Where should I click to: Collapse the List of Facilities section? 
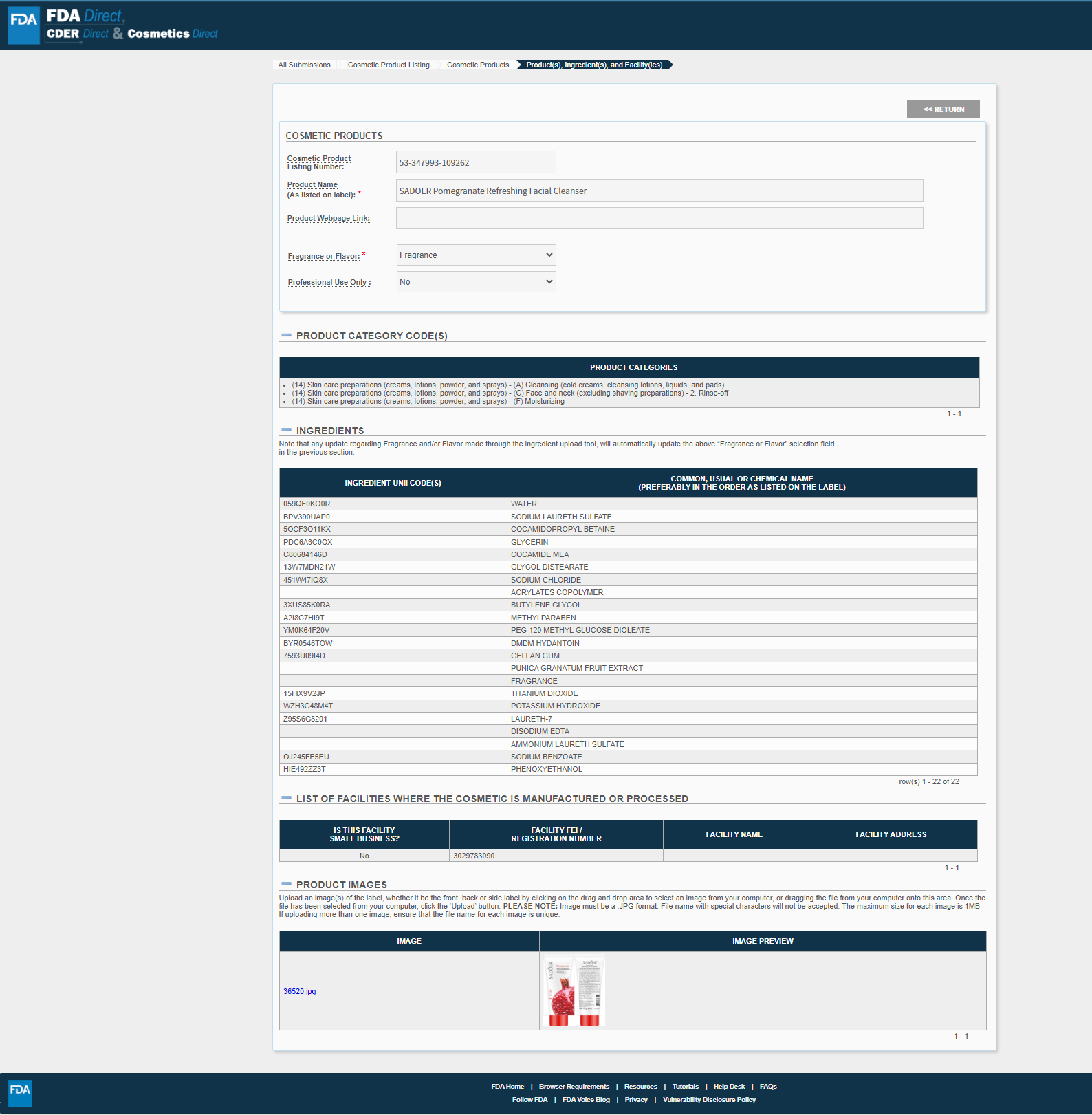tap(286, 799)
